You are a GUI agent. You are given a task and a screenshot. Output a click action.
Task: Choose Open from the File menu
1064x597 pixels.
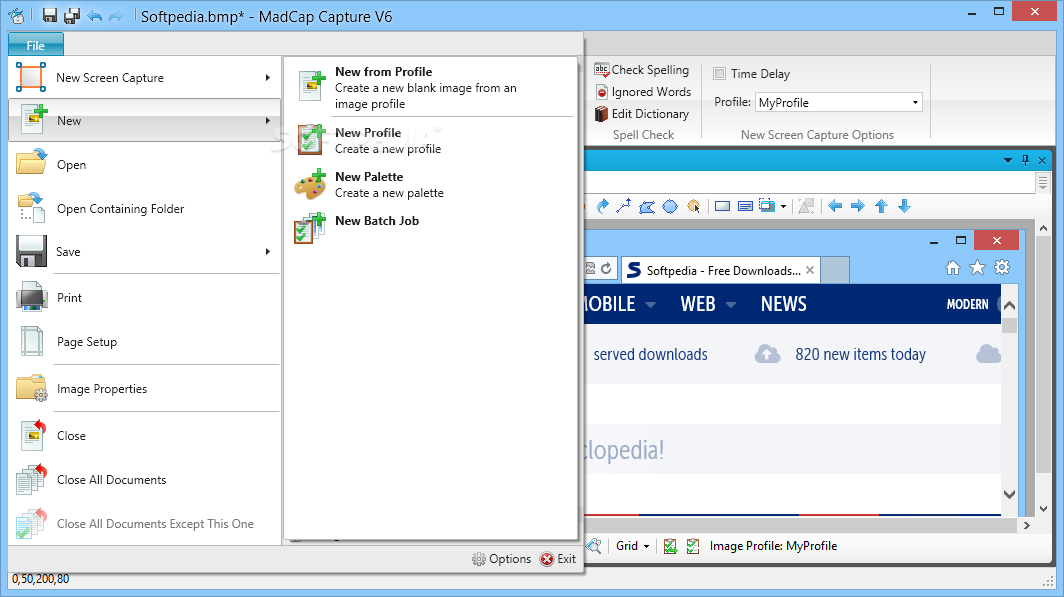coord(144,165)
